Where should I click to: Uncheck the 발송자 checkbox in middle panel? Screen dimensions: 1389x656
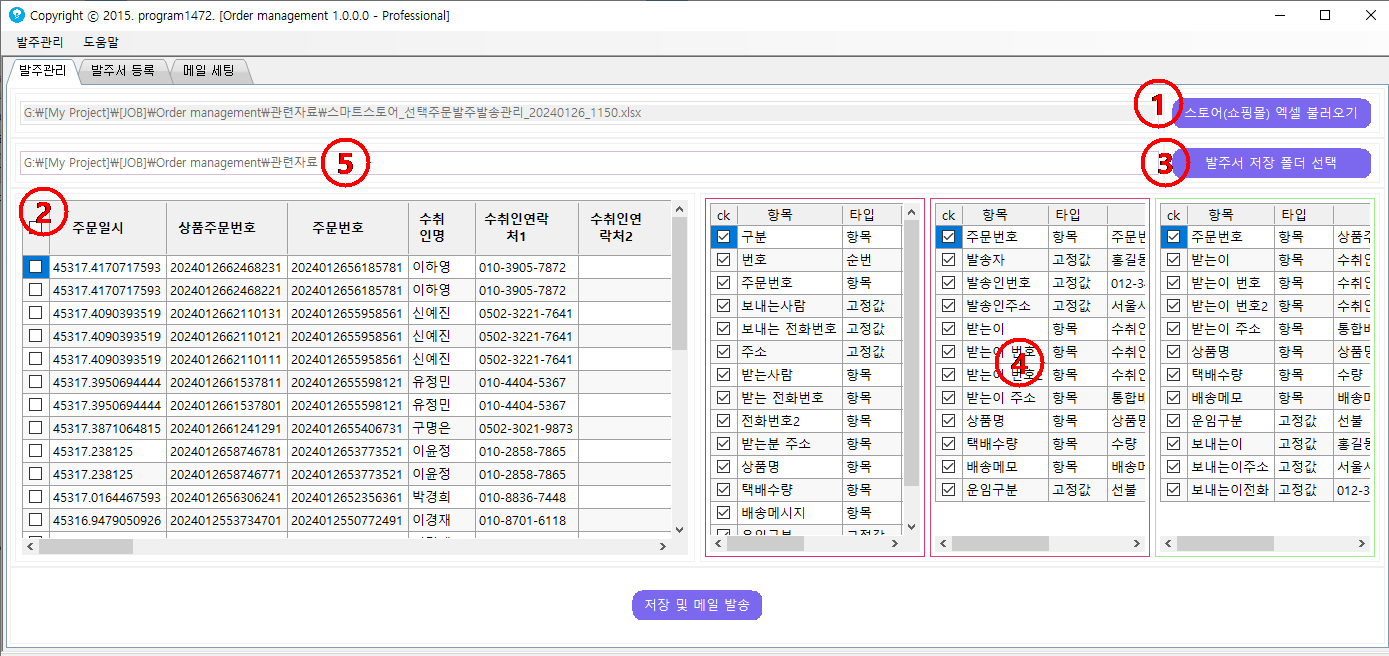[948, 260]
